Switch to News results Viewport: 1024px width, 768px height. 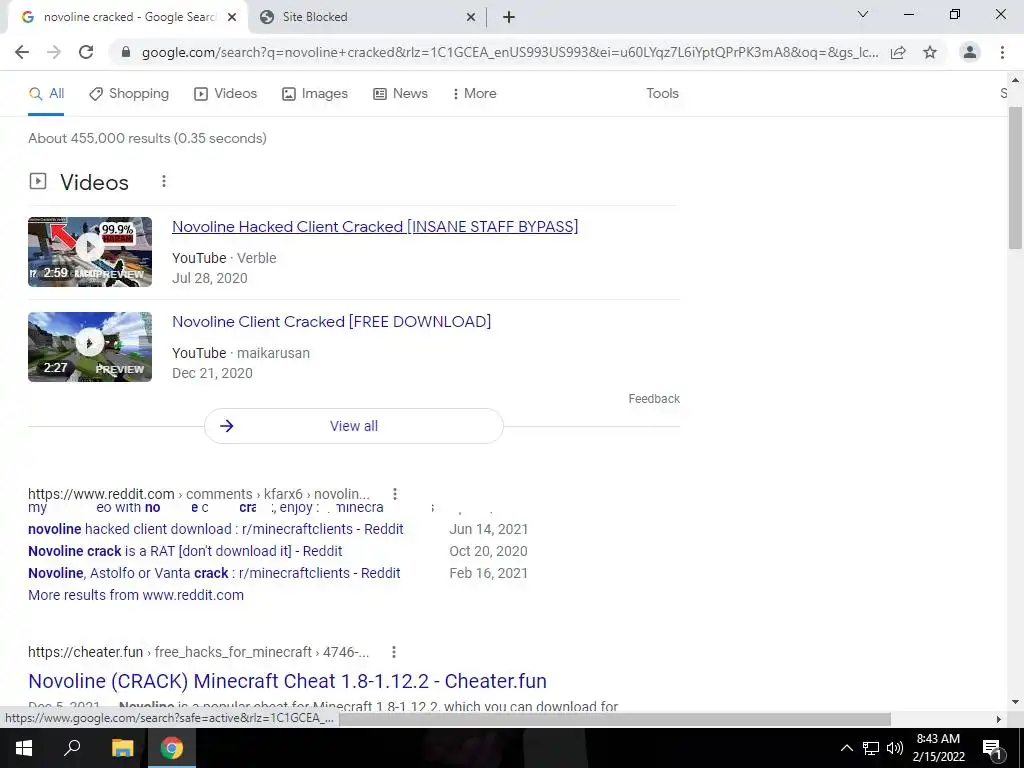coord(400,93)
